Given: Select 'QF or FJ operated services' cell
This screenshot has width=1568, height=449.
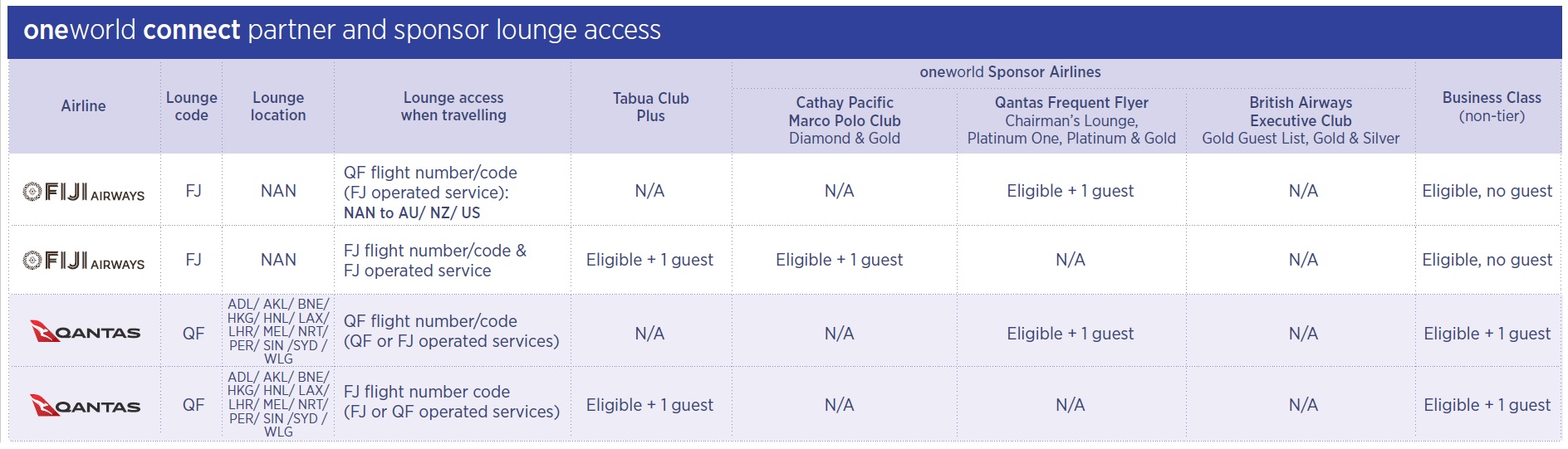Looking at the screenshot, I should pos(451,331).
